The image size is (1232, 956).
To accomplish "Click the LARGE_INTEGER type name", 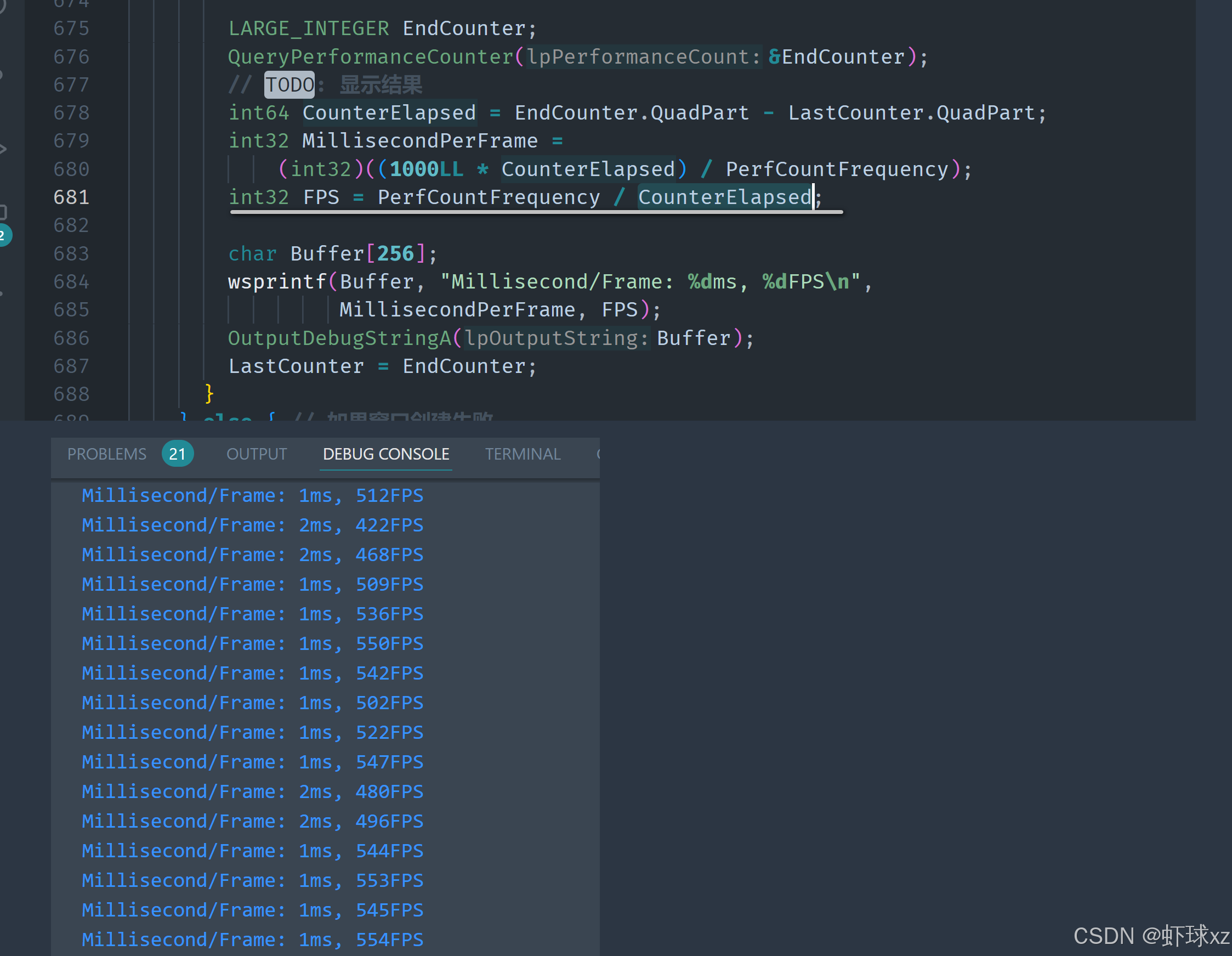I will click(309, 28).
